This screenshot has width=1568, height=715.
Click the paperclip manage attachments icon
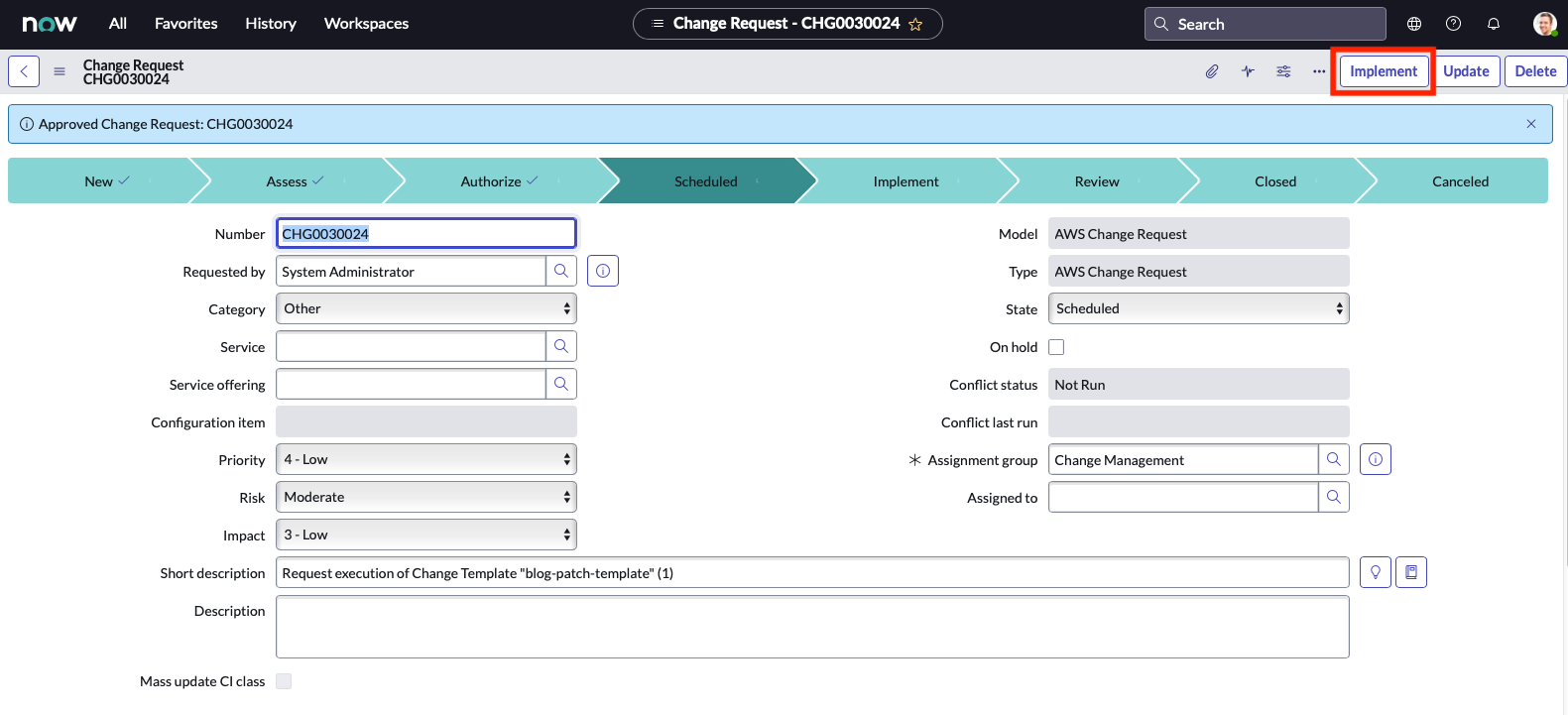[1212, 71]
